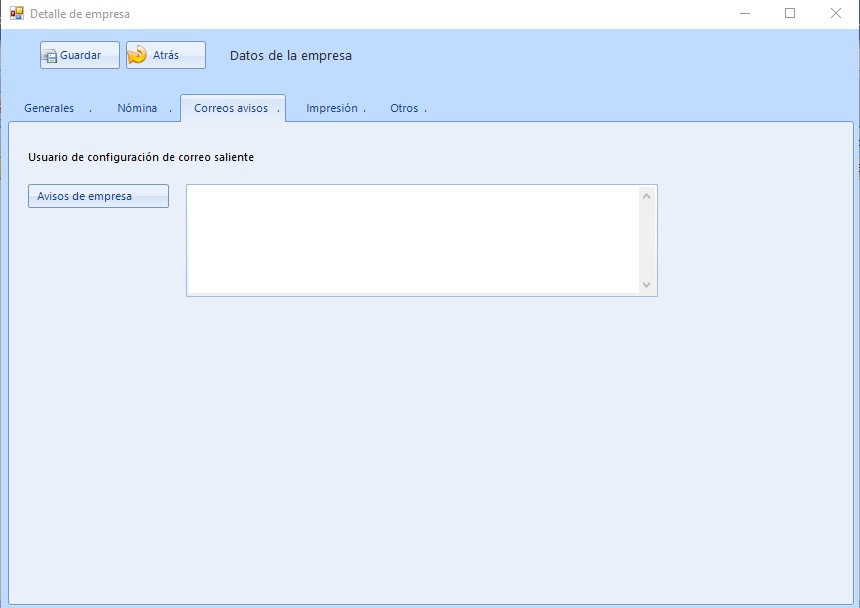
Task: Maximize the Detalle de empresa window
Action: 790,13
